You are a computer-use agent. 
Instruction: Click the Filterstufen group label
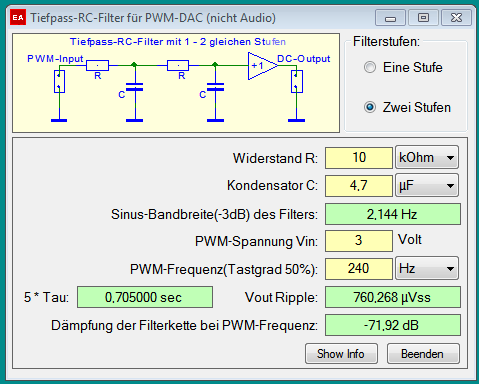[x=386, y=42]
